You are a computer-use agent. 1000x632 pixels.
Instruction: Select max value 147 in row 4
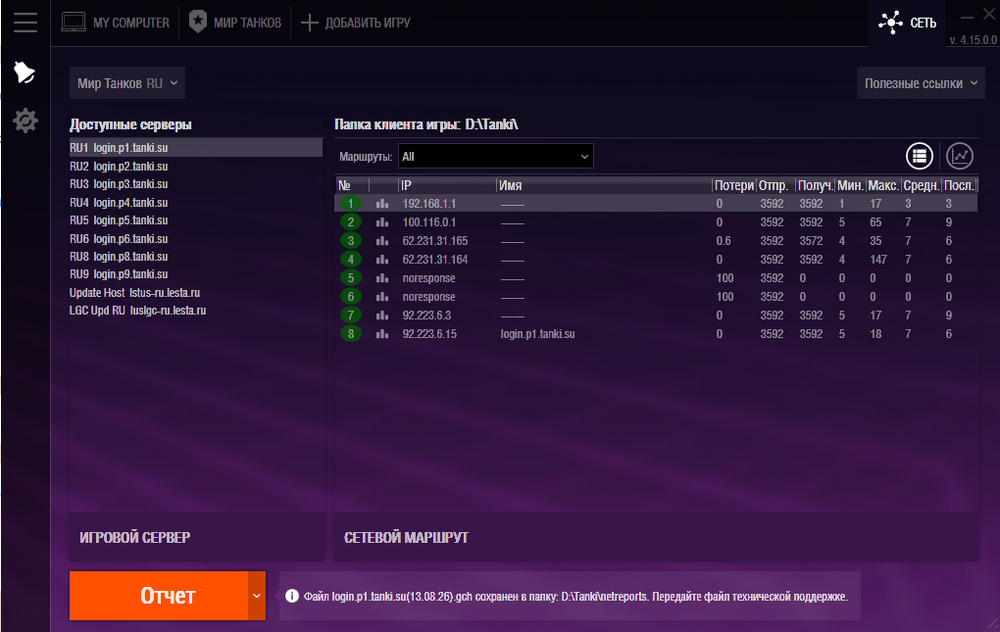coord(878,260)
